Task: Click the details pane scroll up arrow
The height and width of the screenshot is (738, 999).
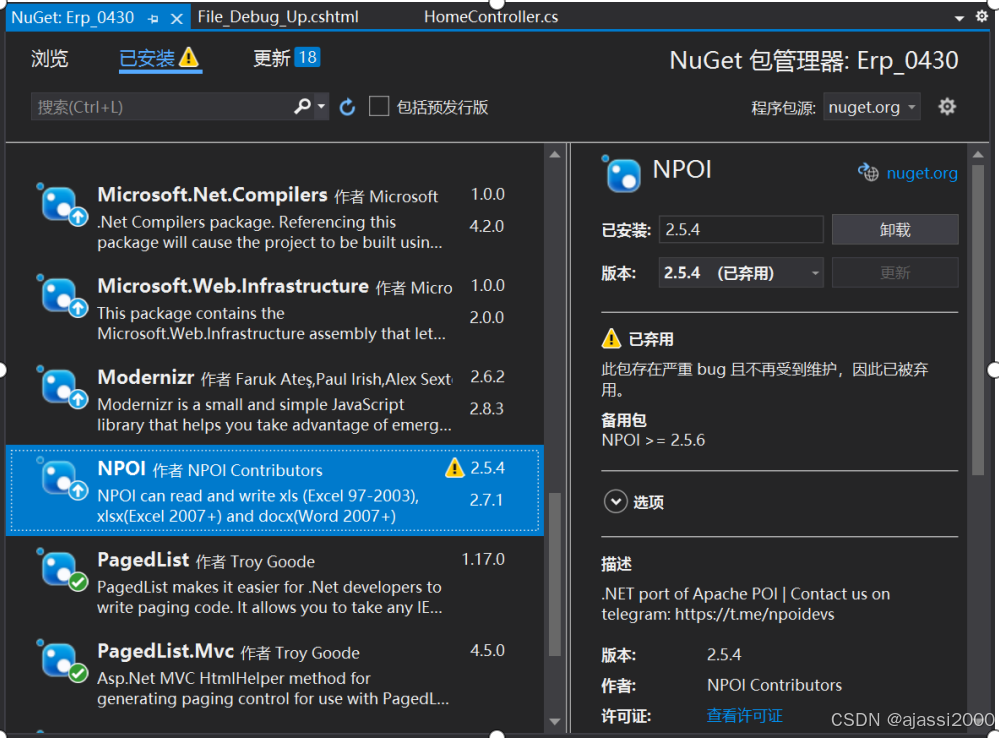Action: pos(978,155)
